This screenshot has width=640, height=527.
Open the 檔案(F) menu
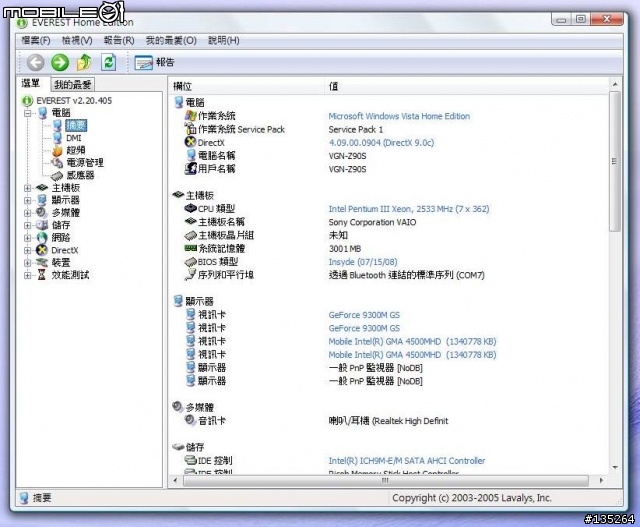pos(36,40)
